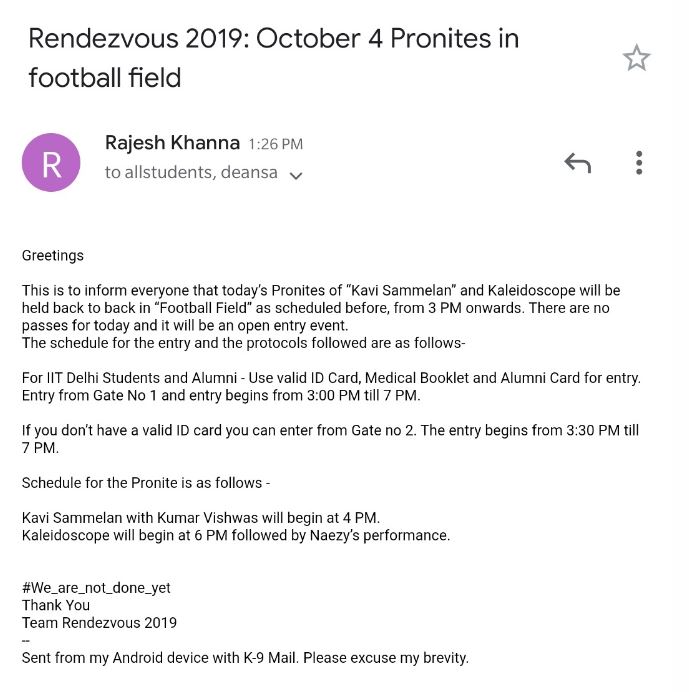Click the 'Team Rendezvous 2019' signature
689x692 pixels.
coord(99,622)
